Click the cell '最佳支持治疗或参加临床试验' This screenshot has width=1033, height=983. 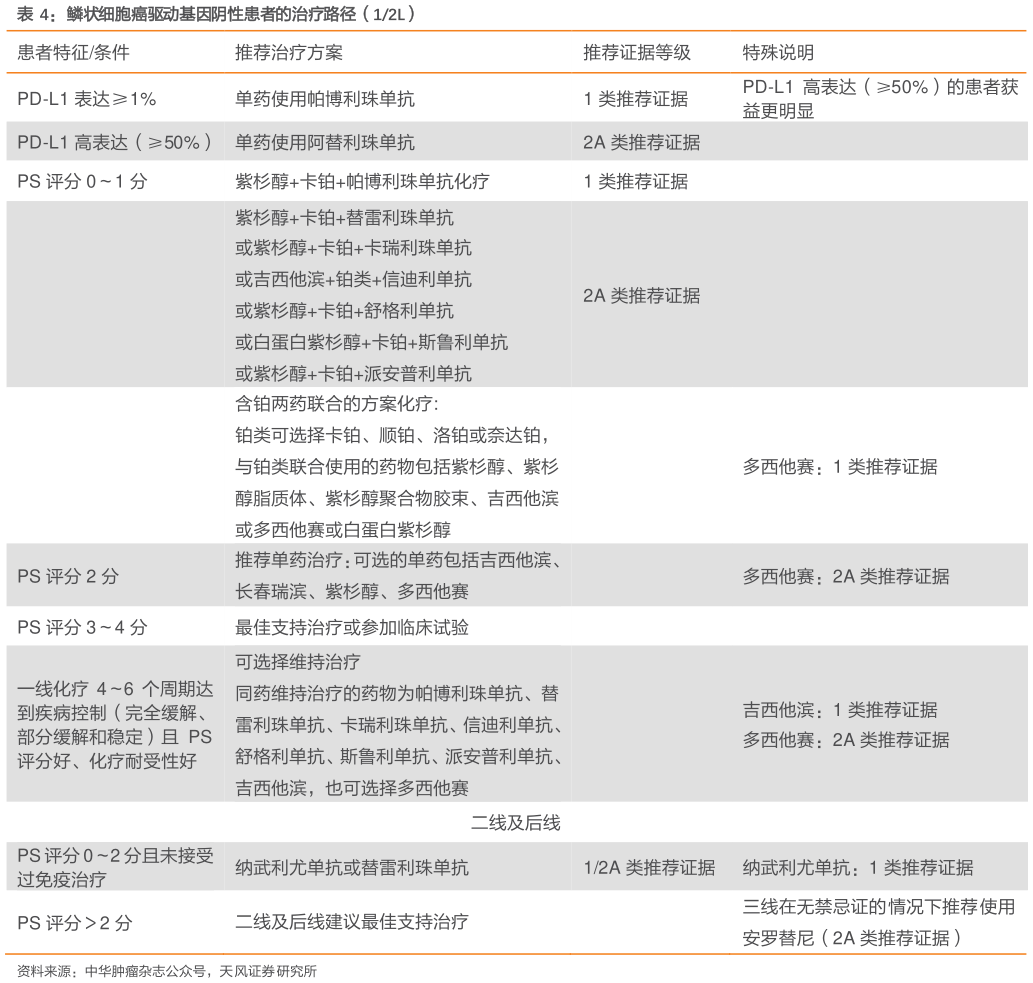tap(352, 627)
